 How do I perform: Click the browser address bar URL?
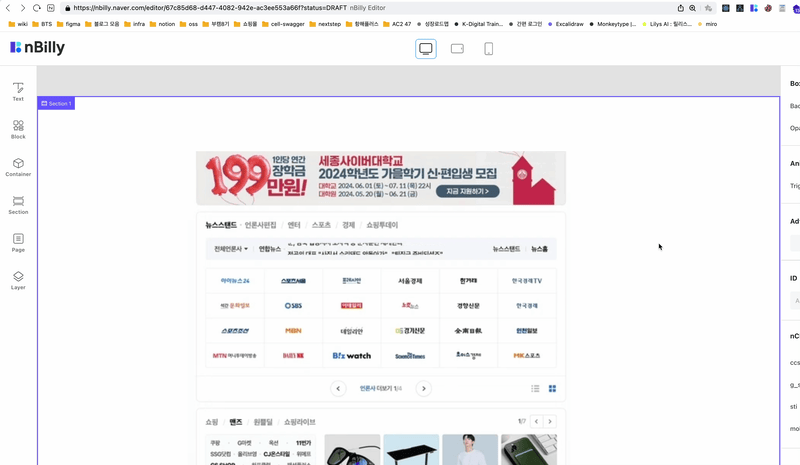pos(210,8)
